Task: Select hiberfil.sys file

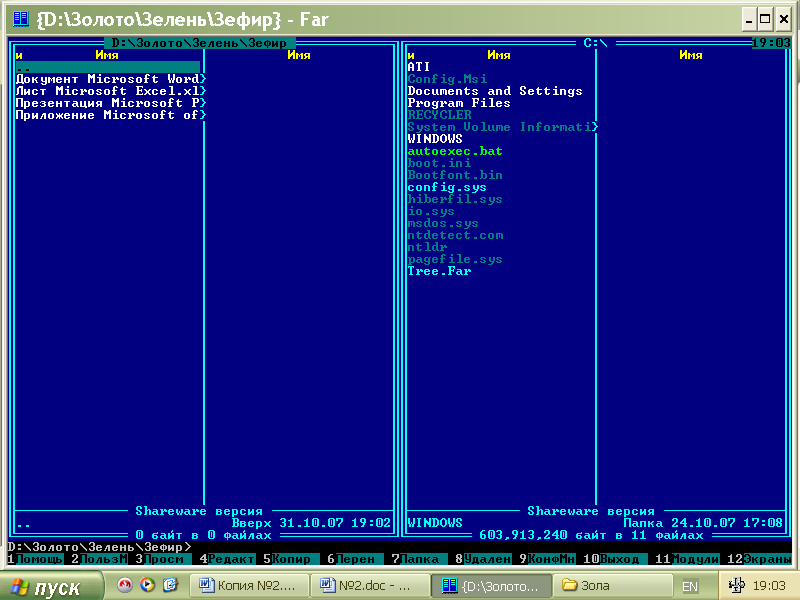Action: tap(455, 199)
